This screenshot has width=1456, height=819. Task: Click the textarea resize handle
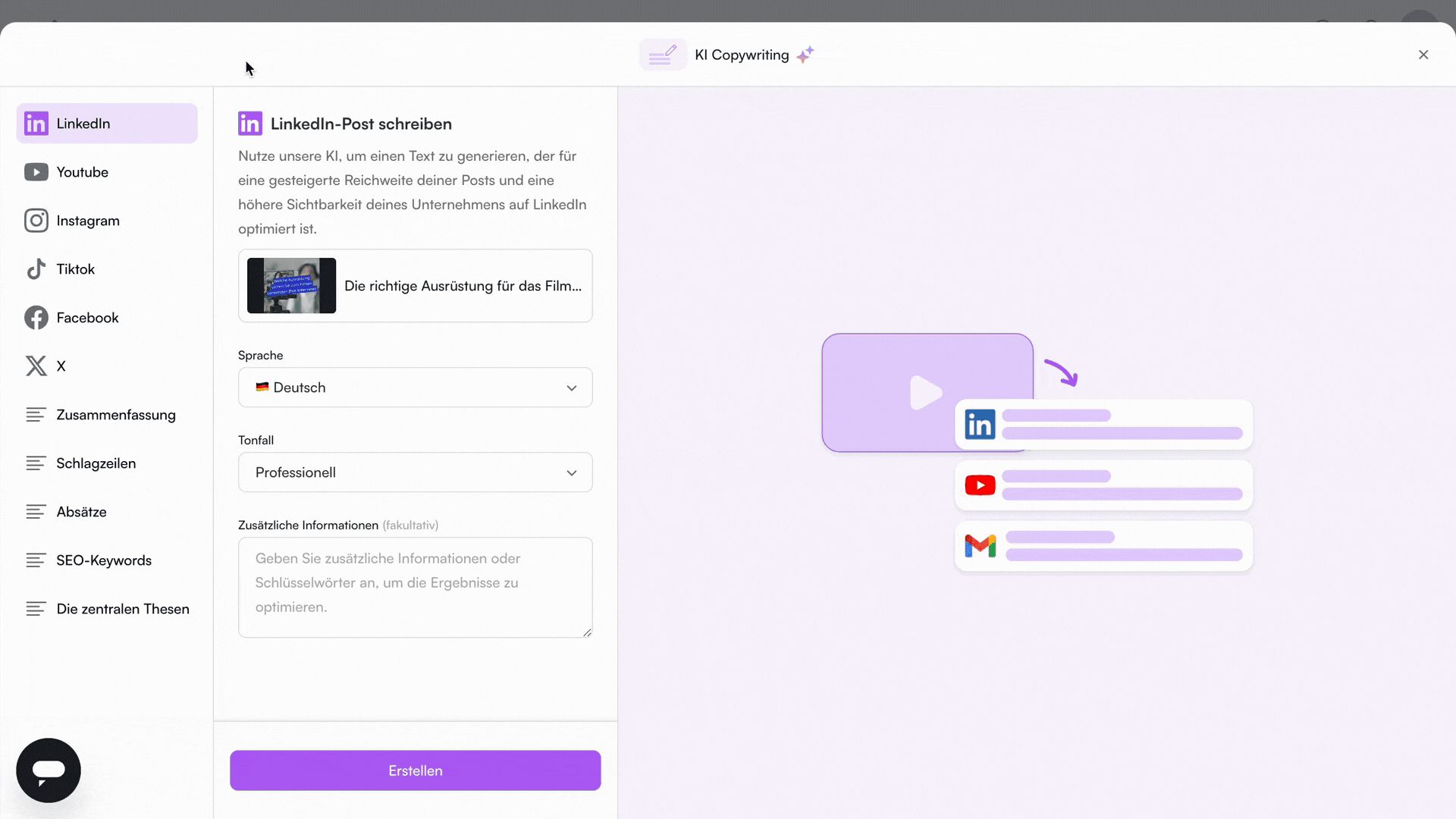click(x=587, y=632)
